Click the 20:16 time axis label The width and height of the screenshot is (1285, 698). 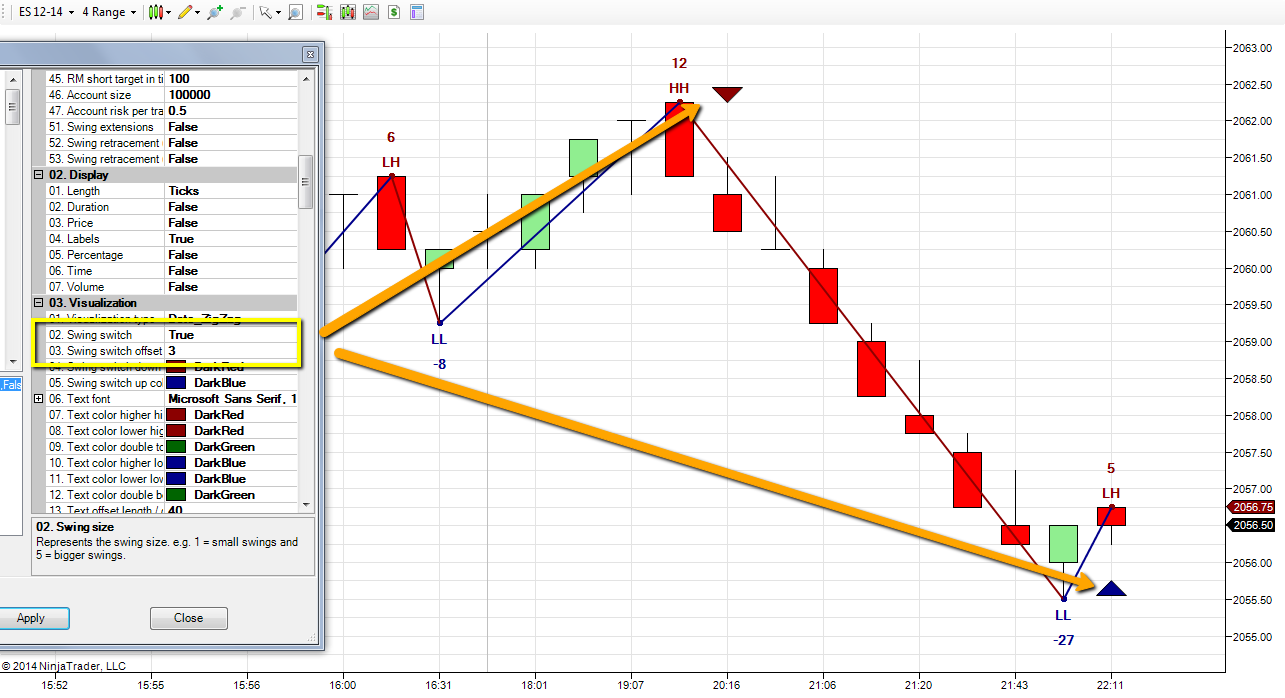(726, 685)
